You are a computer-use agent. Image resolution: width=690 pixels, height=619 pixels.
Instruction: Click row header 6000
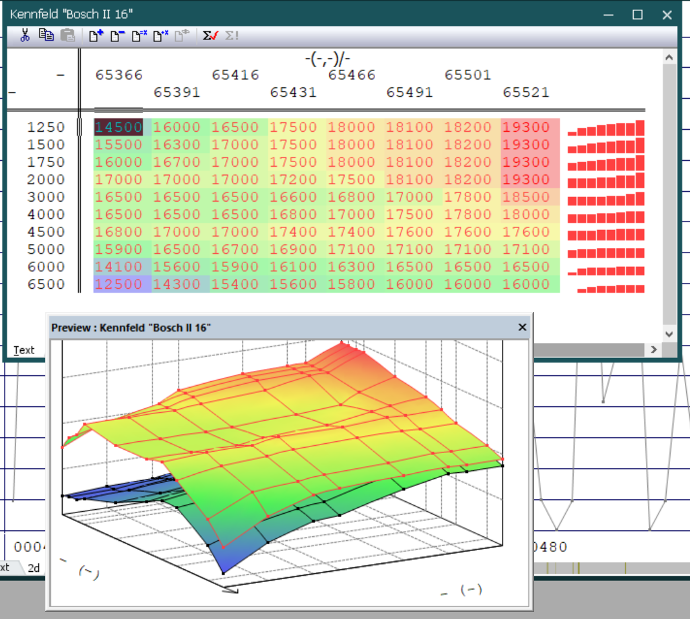[x=46, y=267]
